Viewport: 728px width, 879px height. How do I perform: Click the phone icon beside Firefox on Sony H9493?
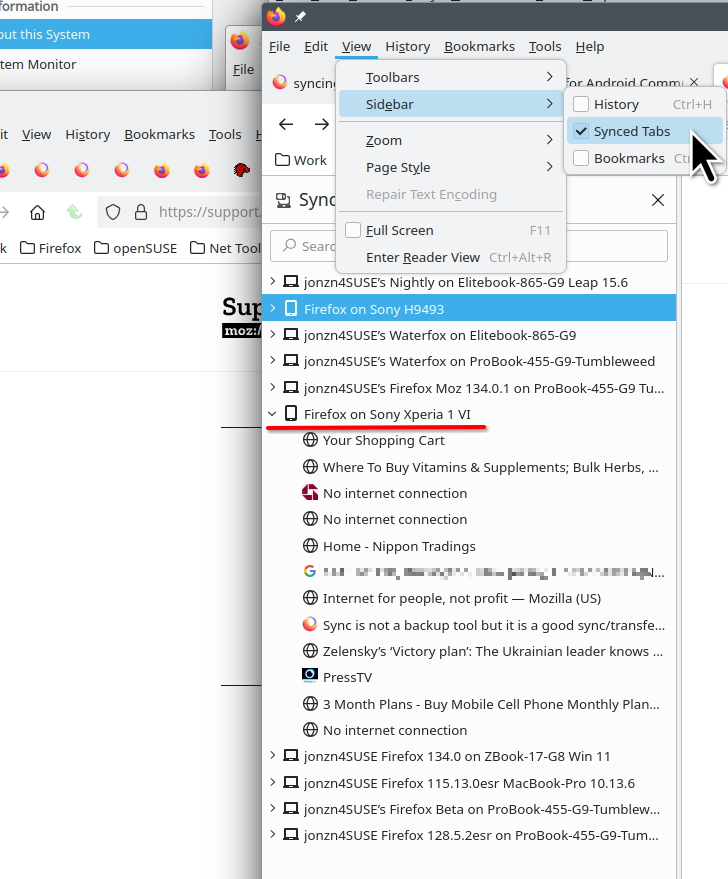[x=291, y=308]
